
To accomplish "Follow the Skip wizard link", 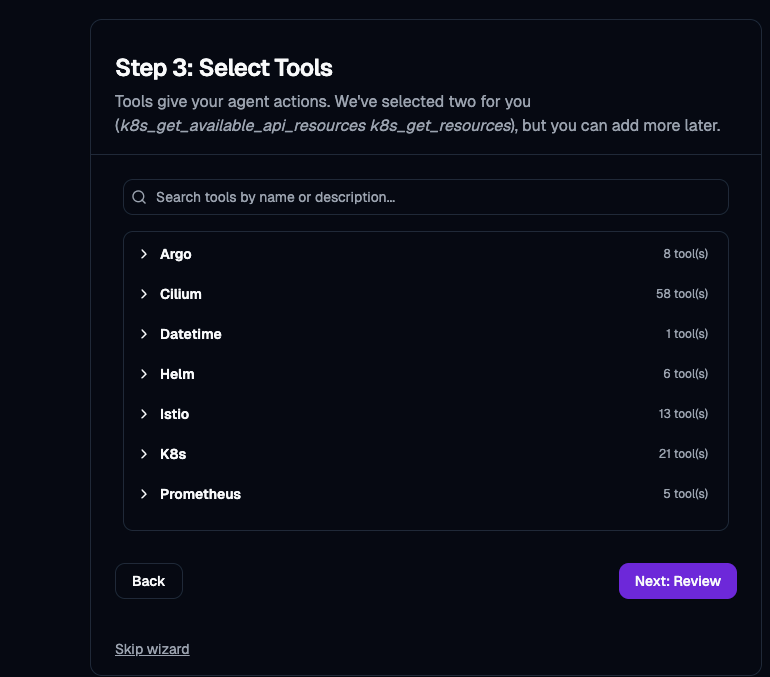I will [152, 649].
